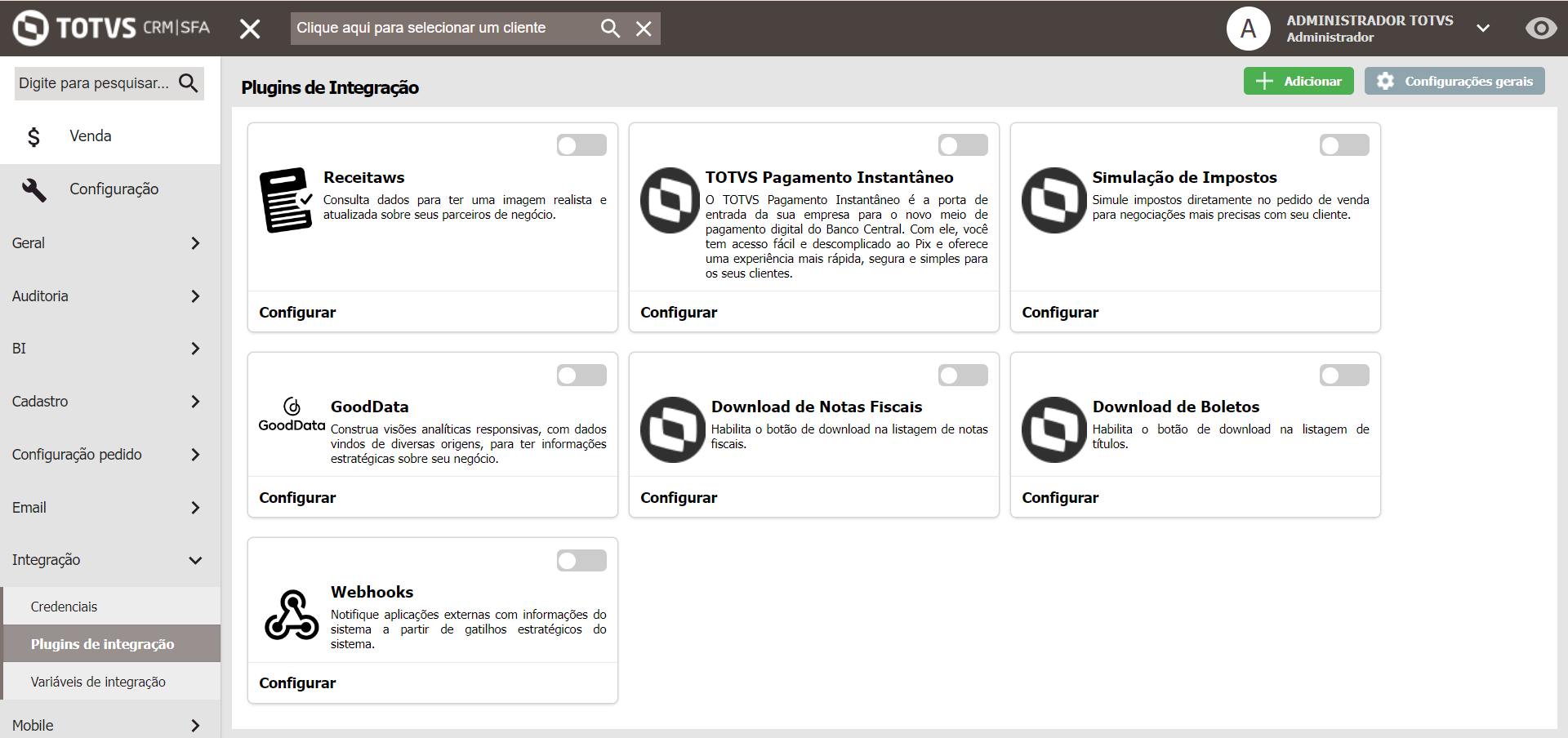Viewport: 1568px width, 738px height.
Task: Close the side menu with the X icon
Action: pos(250,29)
